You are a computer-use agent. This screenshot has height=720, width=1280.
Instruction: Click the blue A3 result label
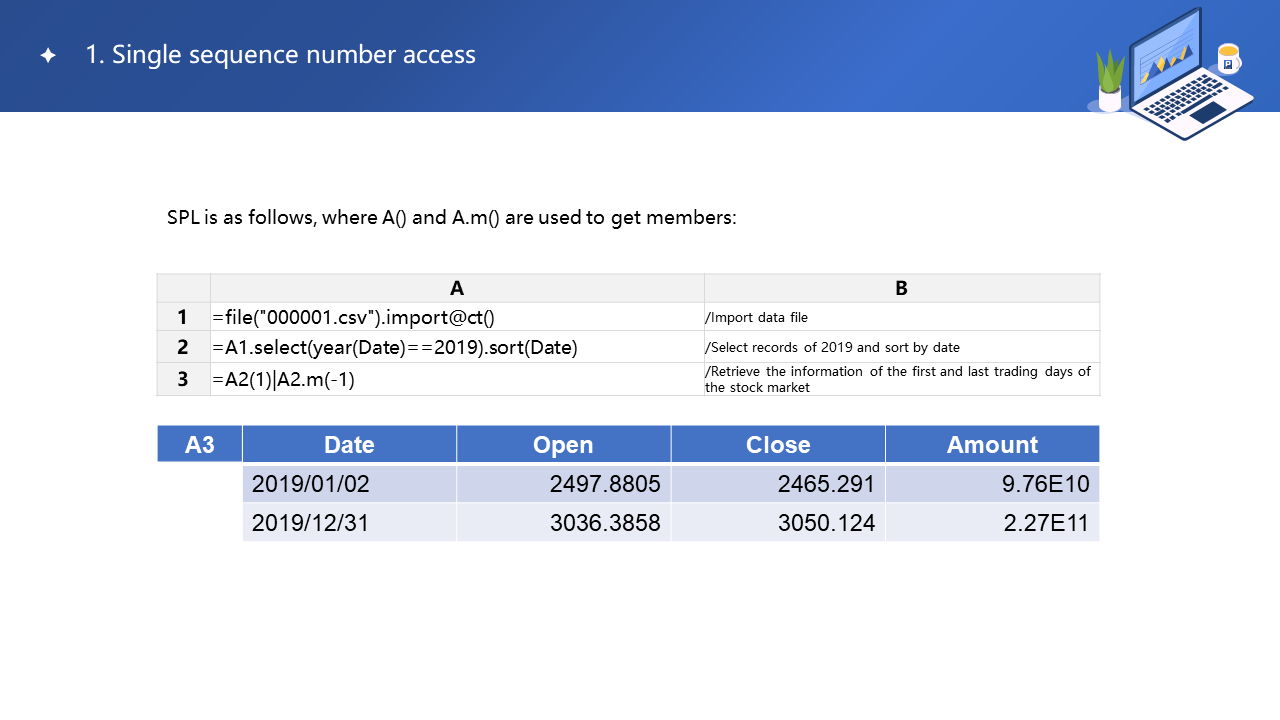click(x=200, y=444)
